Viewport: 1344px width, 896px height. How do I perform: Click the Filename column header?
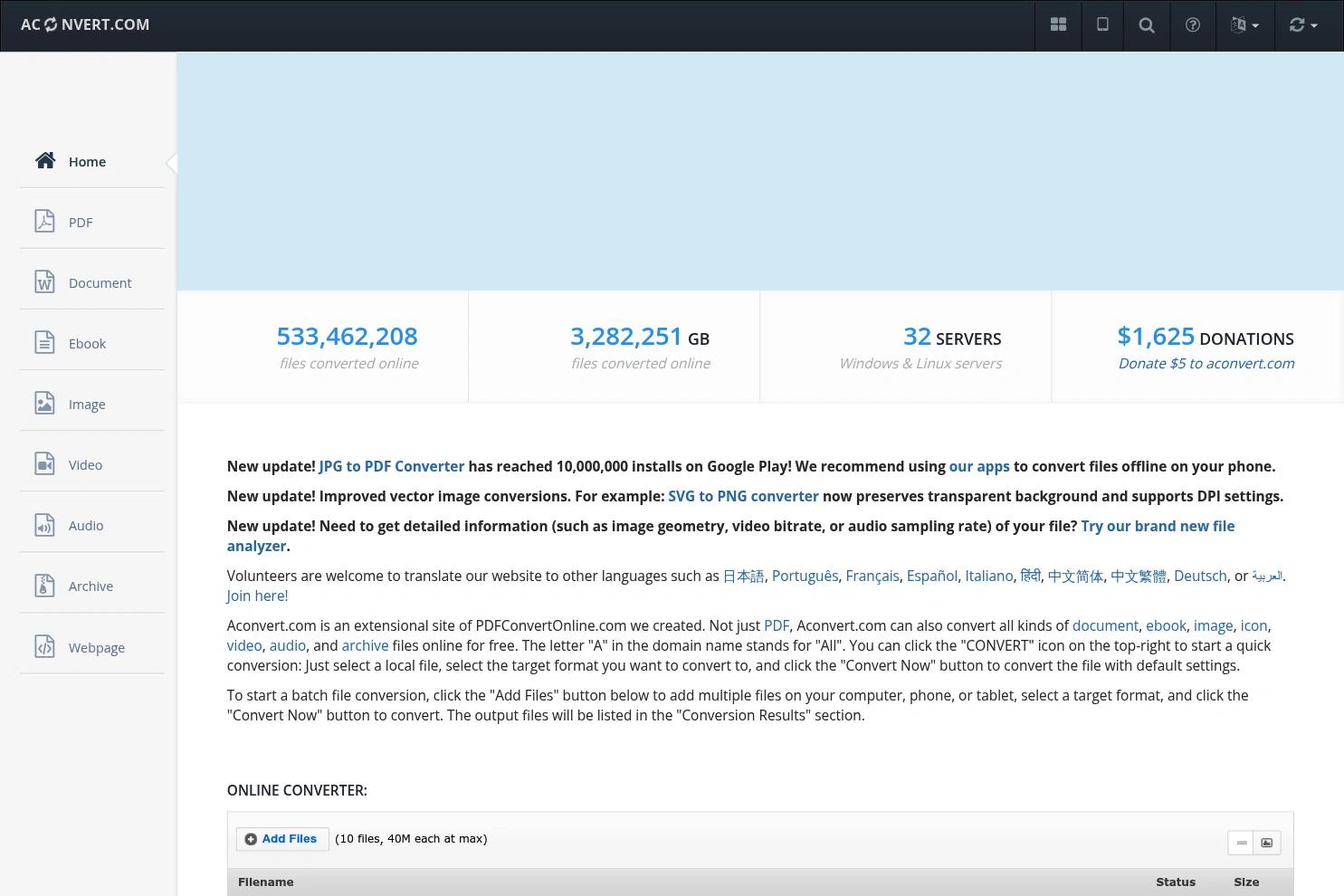coord(266,882)
